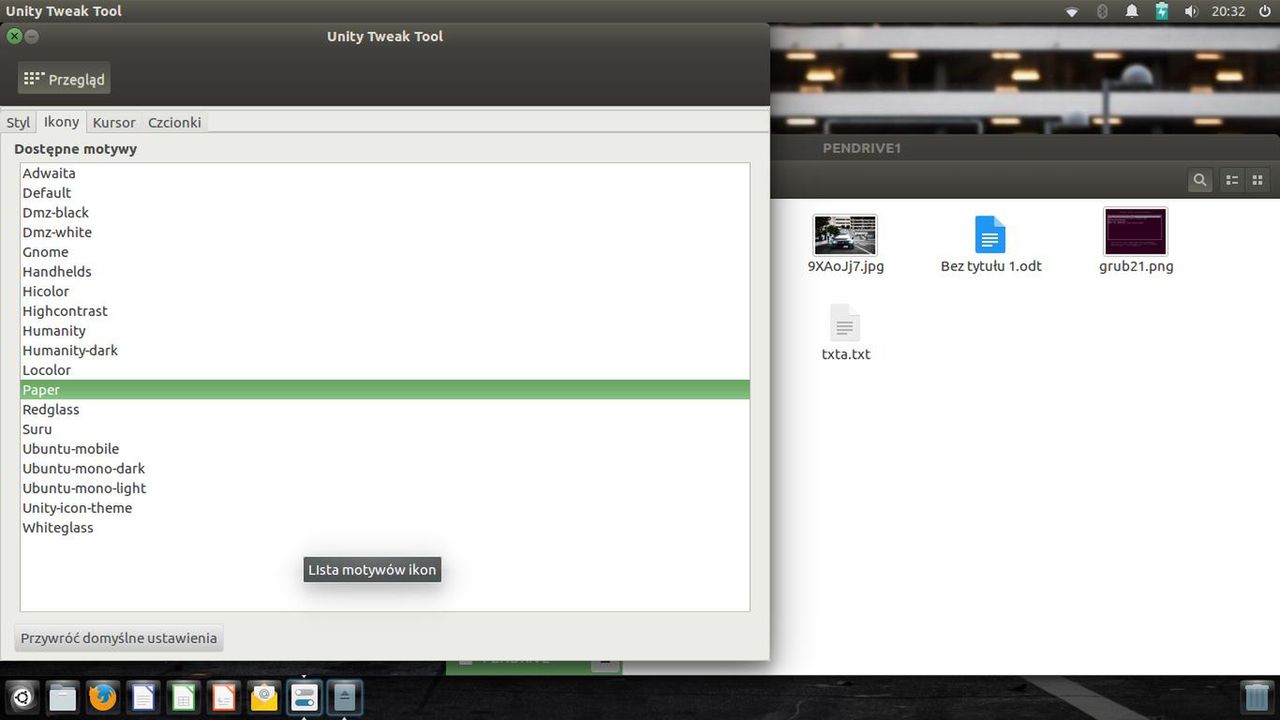1280x720 pixels.
Task: Launch LibreOffice Writer from the dock
Action: point(143,697)
